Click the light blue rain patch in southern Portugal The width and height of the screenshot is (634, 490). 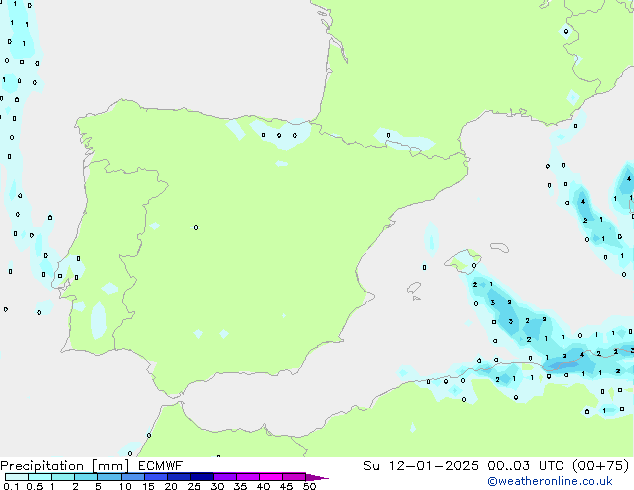click(98, 318)
